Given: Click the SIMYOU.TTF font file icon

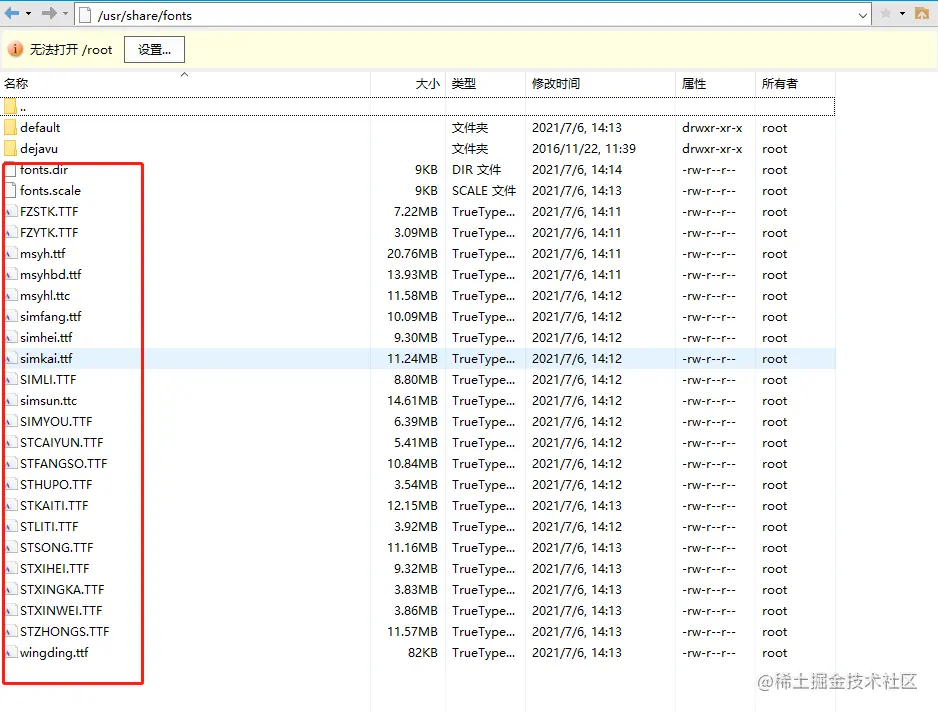Looking at the screenshot, I should click(x=10, y=422).
